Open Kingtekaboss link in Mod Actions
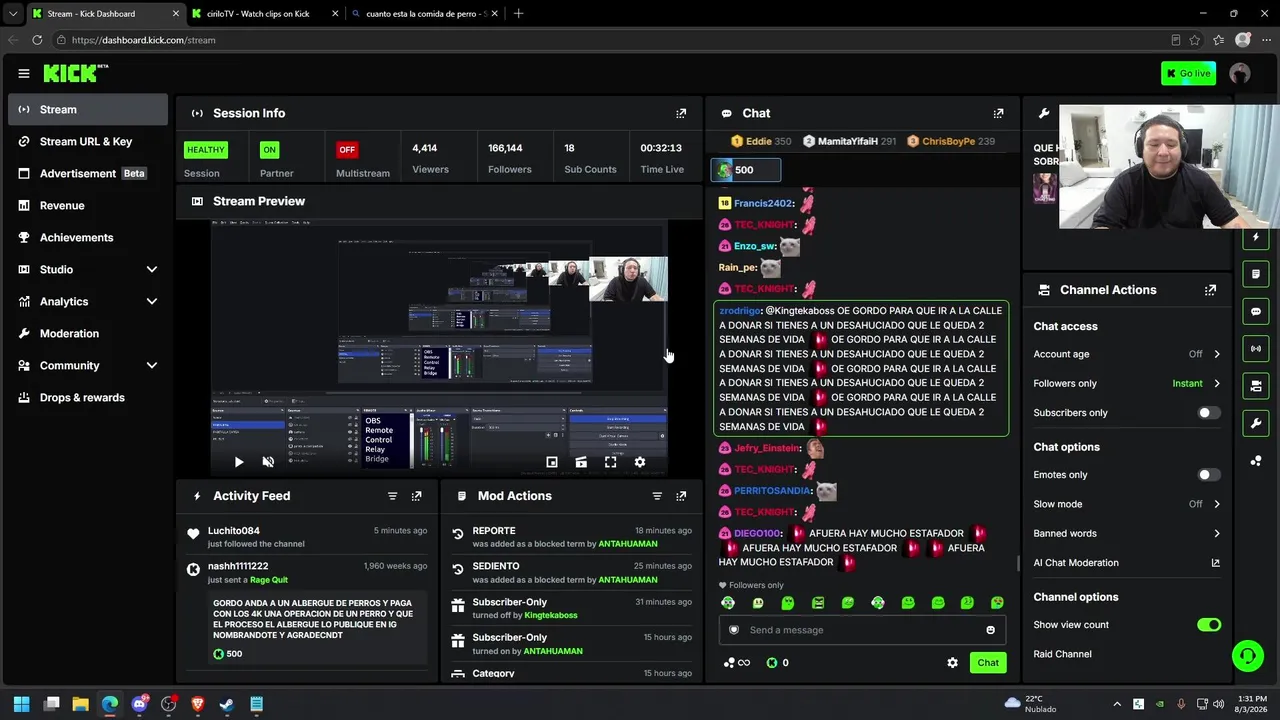Image resolution: width=1280 pixels, height=720 pixels. [551, 615]
